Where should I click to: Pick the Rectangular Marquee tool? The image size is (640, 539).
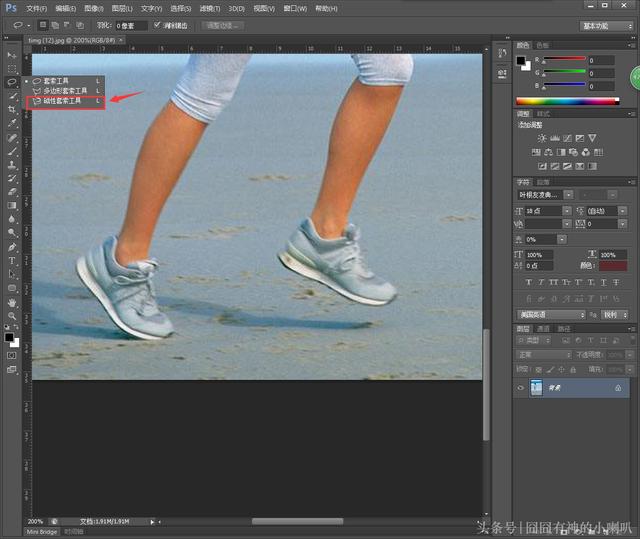tap(12, 68)
